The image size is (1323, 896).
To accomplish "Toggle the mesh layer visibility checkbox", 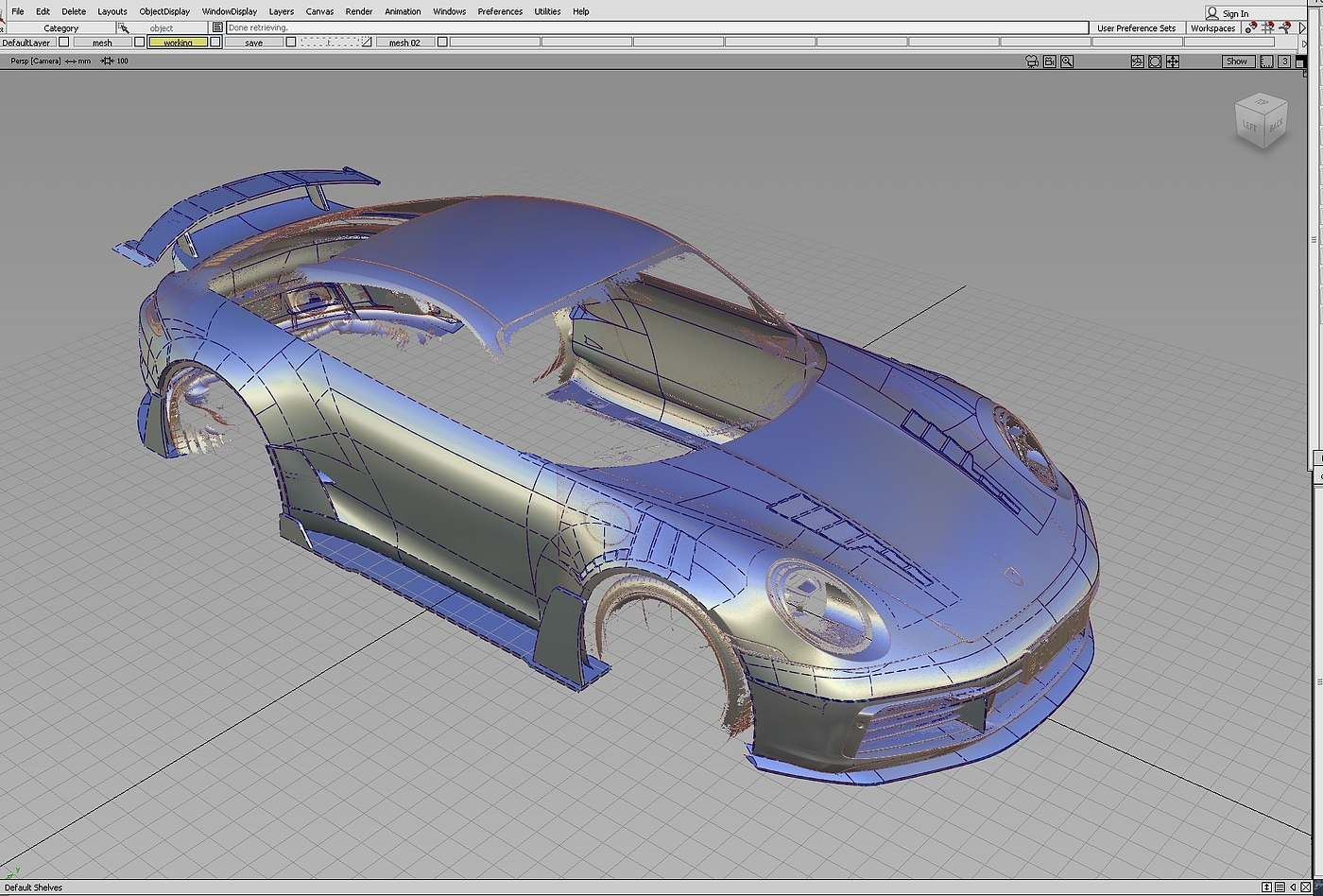I will 139,43.
